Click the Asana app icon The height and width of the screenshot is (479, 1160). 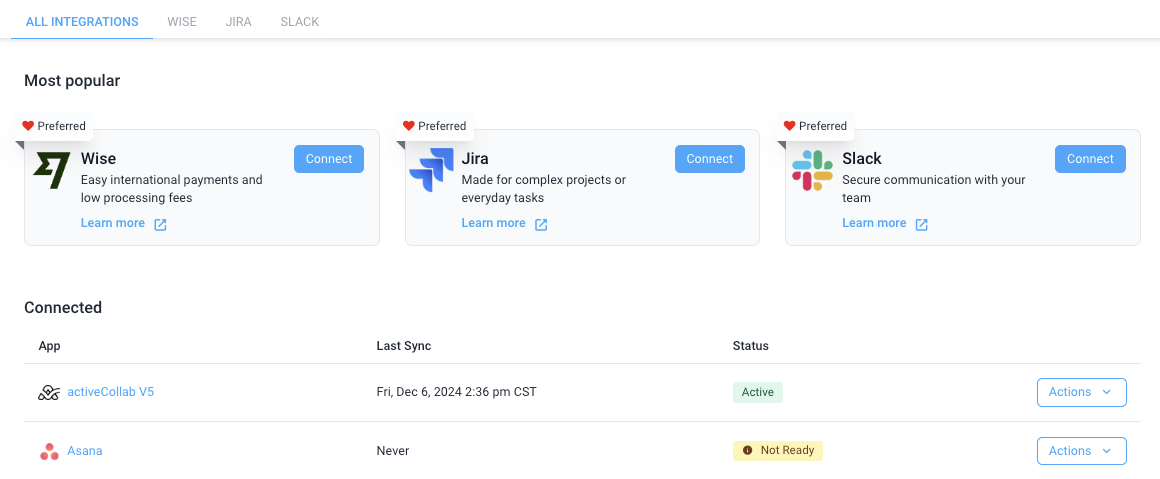click(x=50, y=451)
